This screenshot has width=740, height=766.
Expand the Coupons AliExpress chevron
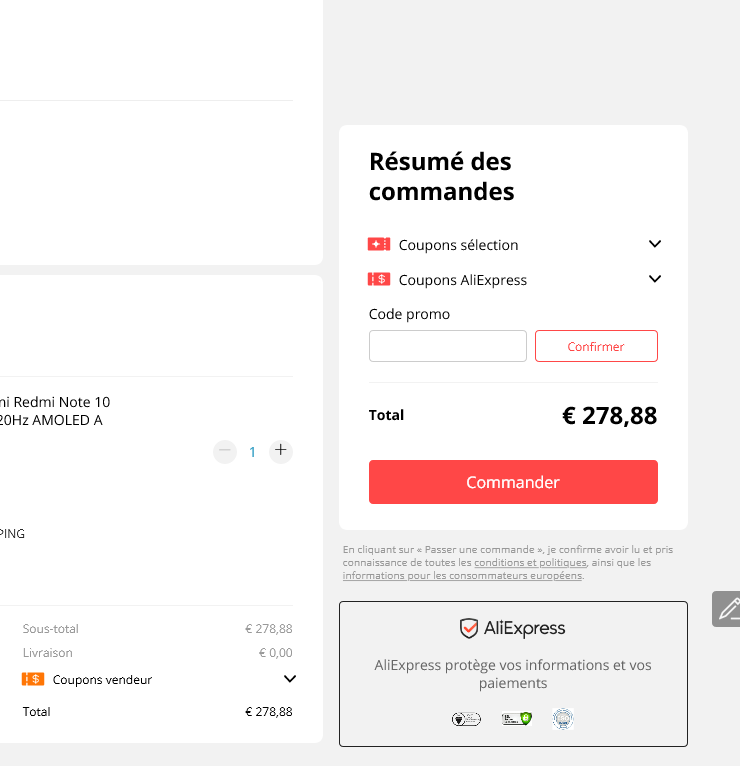[x=655, y=279]
